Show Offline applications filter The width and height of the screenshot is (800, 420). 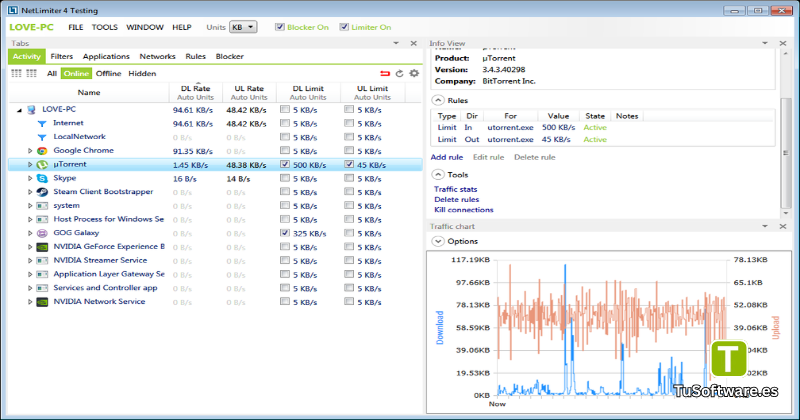tap(109, 73)
